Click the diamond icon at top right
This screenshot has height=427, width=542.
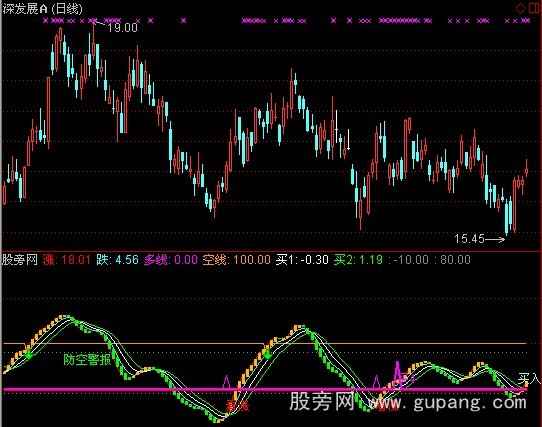tap(520, 8)
